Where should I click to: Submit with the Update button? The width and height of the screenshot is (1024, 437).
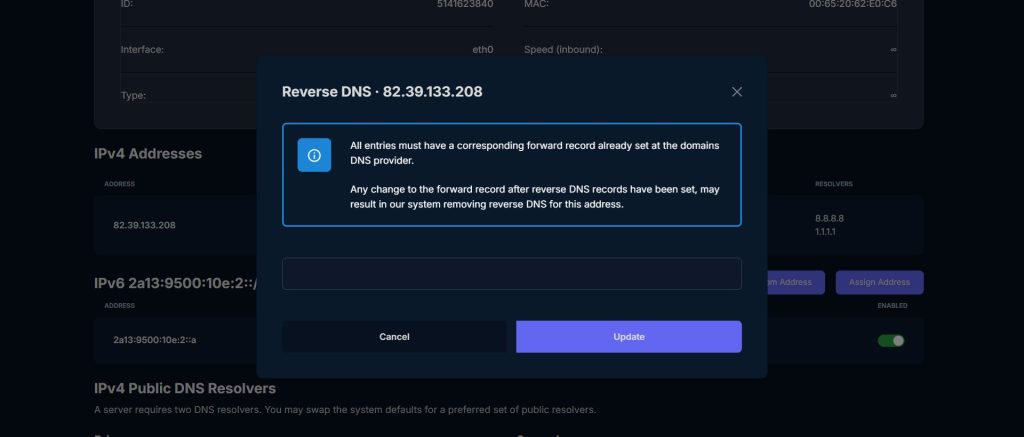[x=628, y=337]
